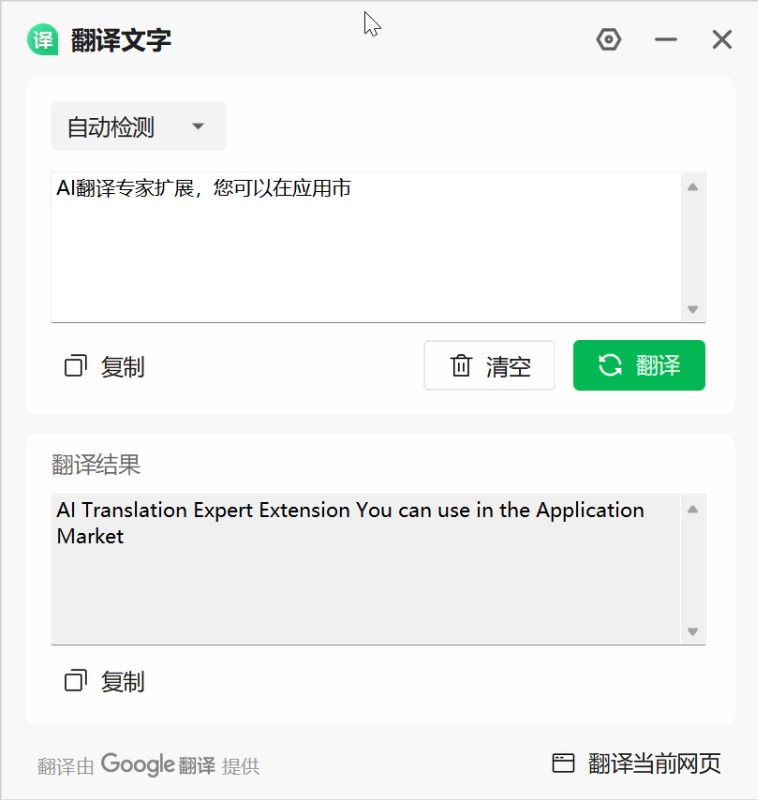Click the trash icon to clear input
Viewport: 758px width, 800px height.
click(x=461, y=366)
